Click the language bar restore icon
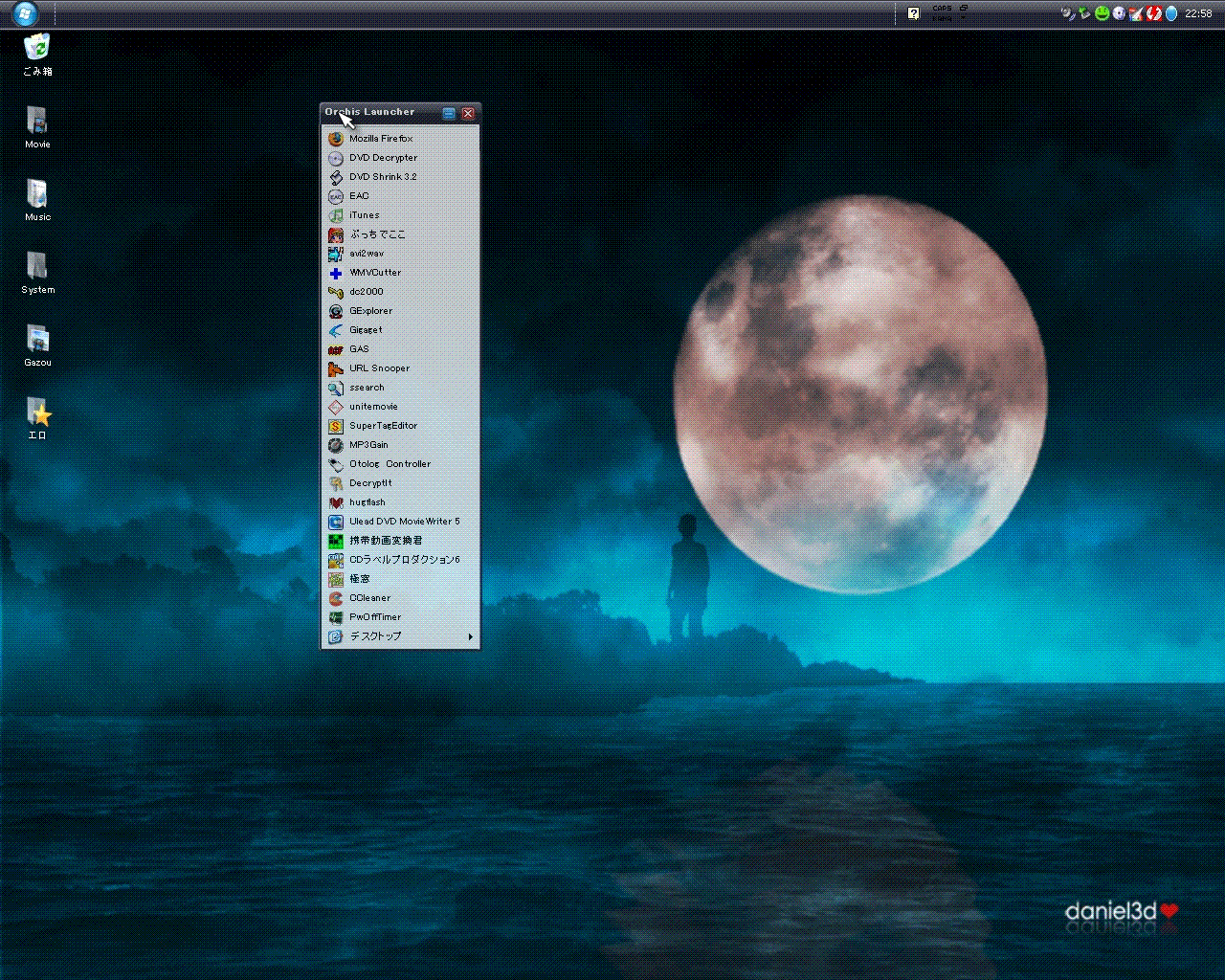This screenshot has height=980, width=1225. 964,8
